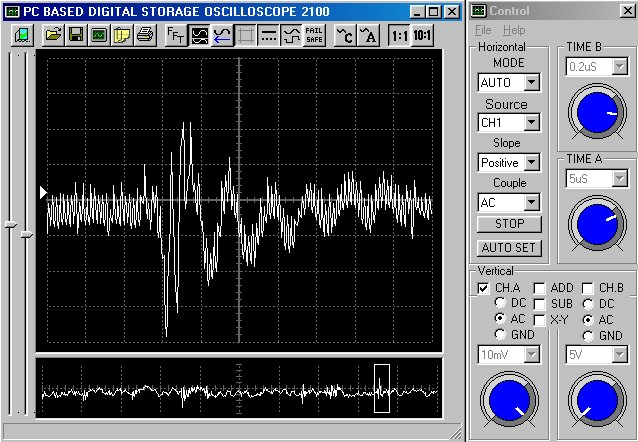638x442 pixels.
Task: Open the FFT spectrum tool
Action: pyautogui.click(x=175, y=35)
